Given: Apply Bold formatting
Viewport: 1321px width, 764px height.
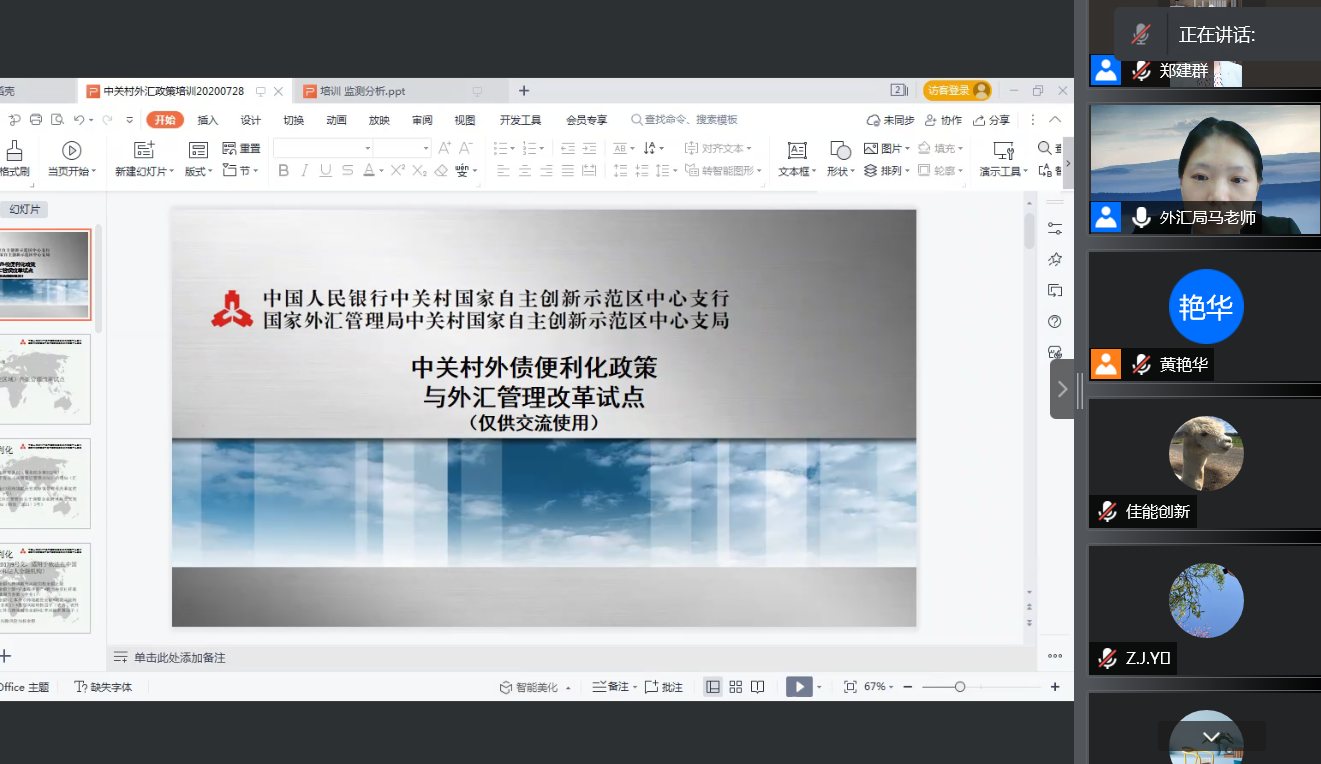Looking at the screenshot, I should click(x=283, y=171).
